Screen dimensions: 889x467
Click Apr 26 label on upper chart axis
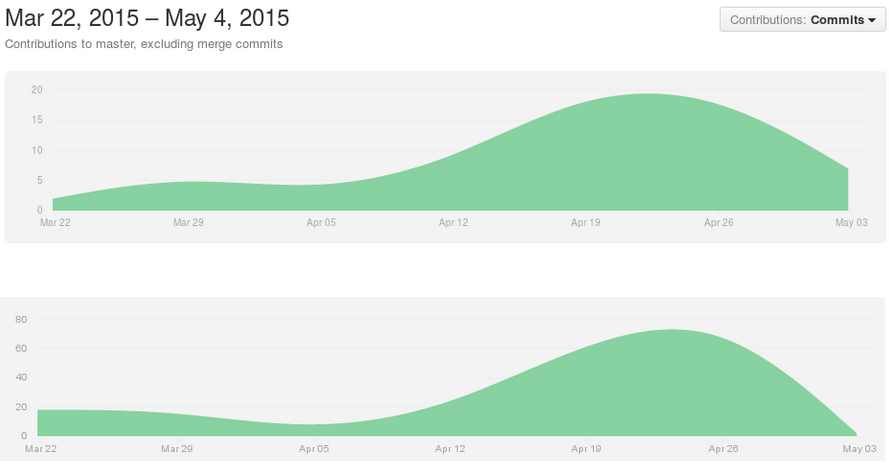pyautogui.click(x=718, y=222)
